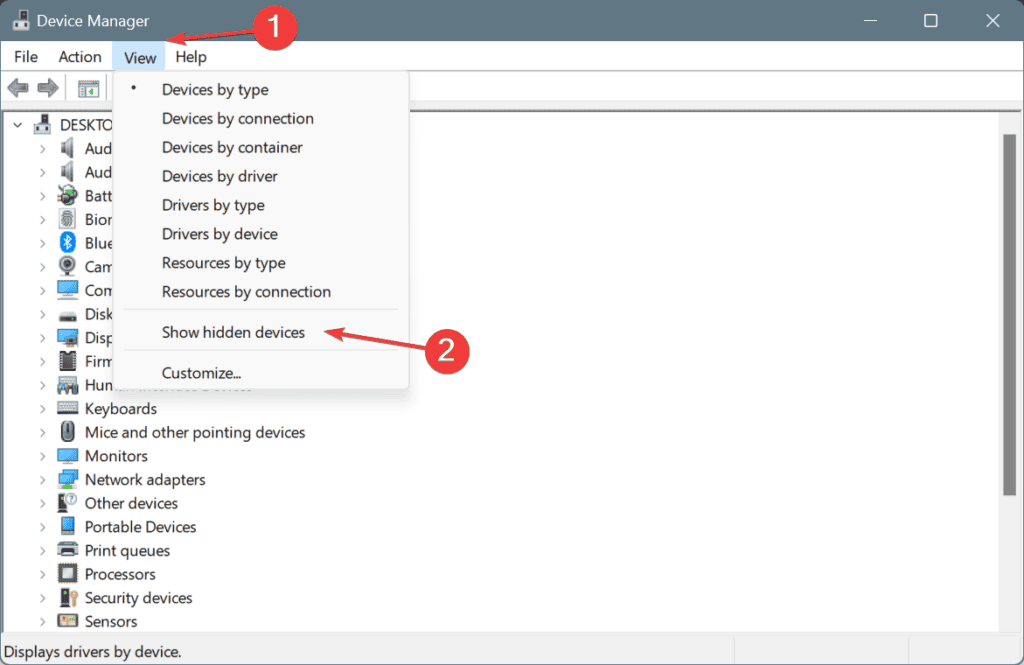Expand the Monitors category
Screen dimensions: 1024x665
(42, 456)
